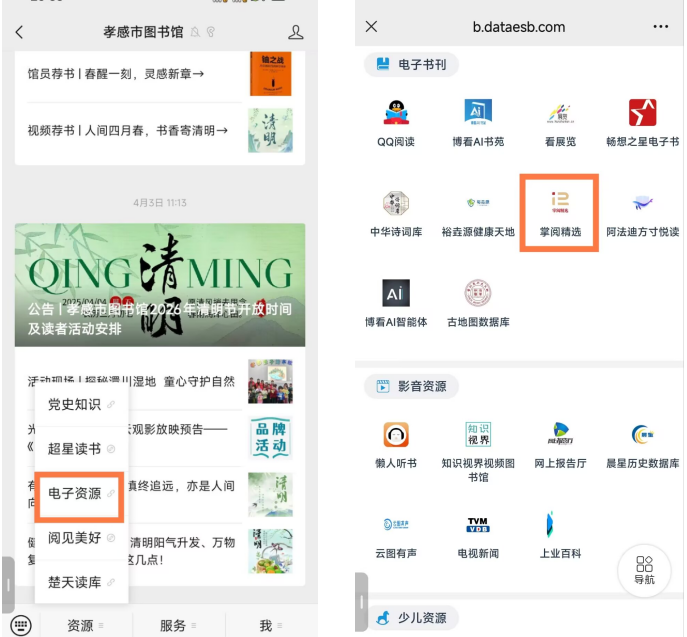Go back using the left arrow

pos(19,32)
